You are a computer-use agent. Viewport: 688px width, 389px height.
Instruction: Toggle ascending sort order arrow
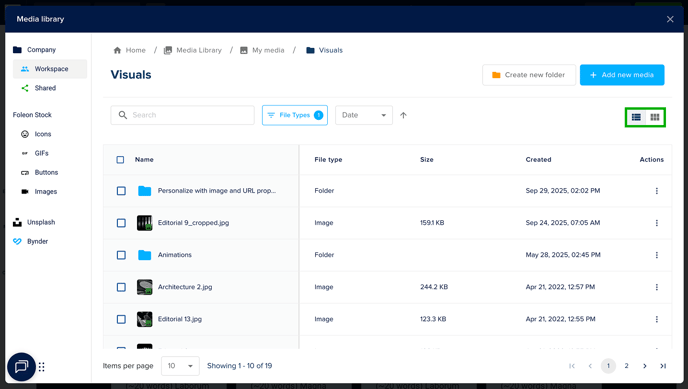(403, 115)
